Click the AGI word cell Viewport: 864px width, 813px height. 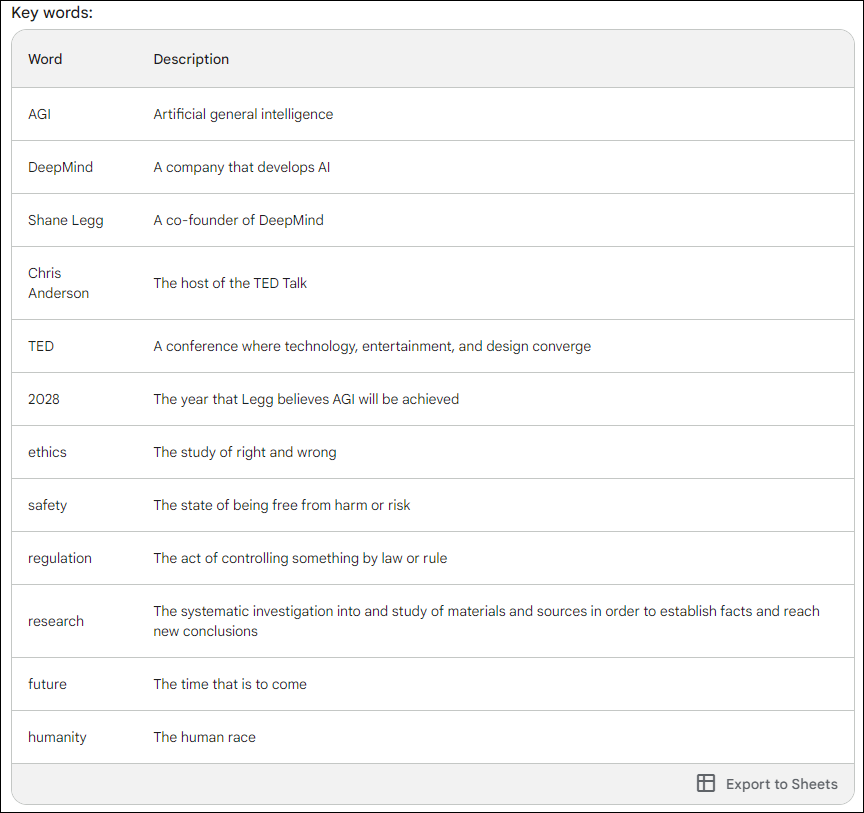(x=40, y=114)
